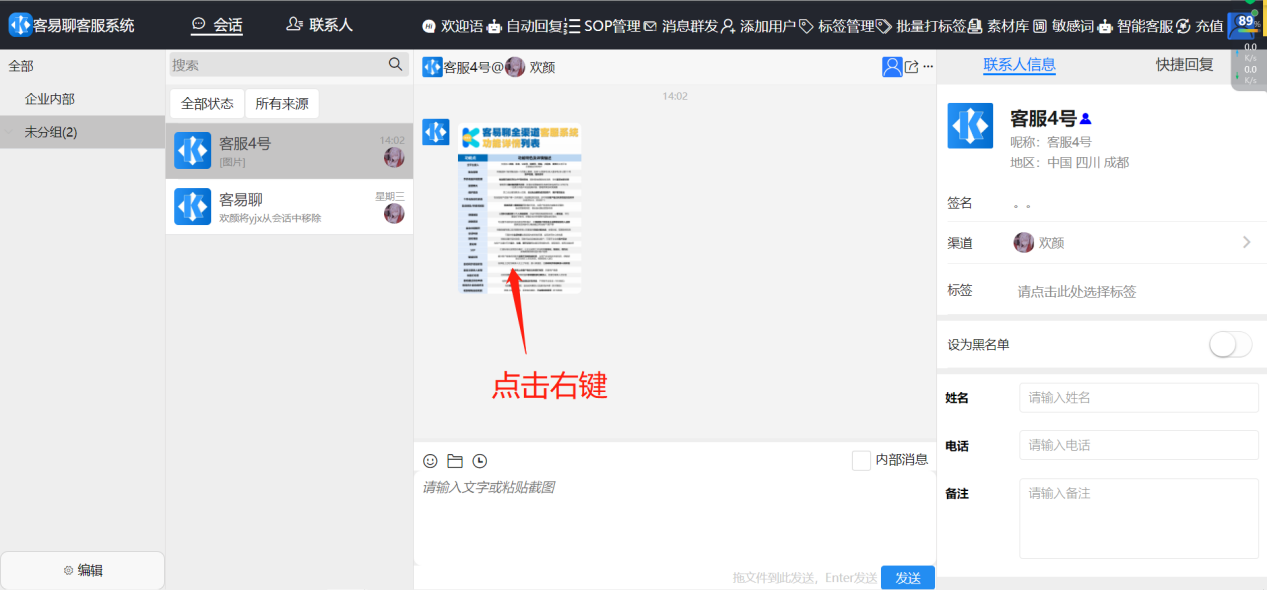The width and height of the screenshot is (1267, 590).
Task: Click the share/transfer conversation icon in chat header
Action: click(912, 67)
